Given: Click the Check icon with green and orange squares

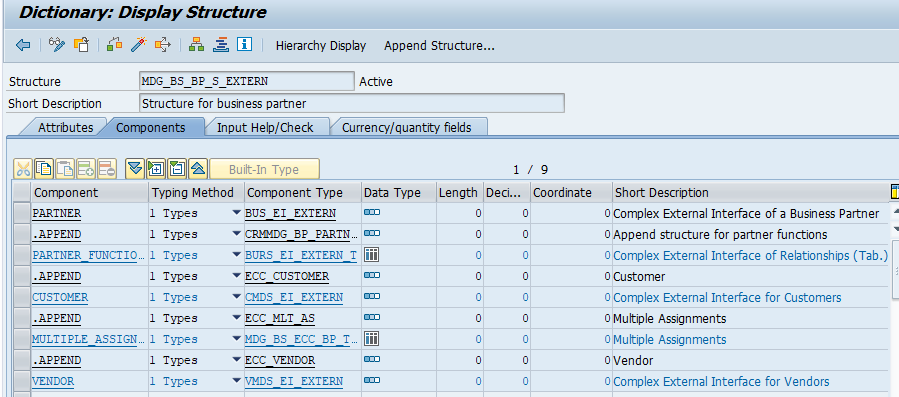Looking at the screenshot, I should [115, 45].
